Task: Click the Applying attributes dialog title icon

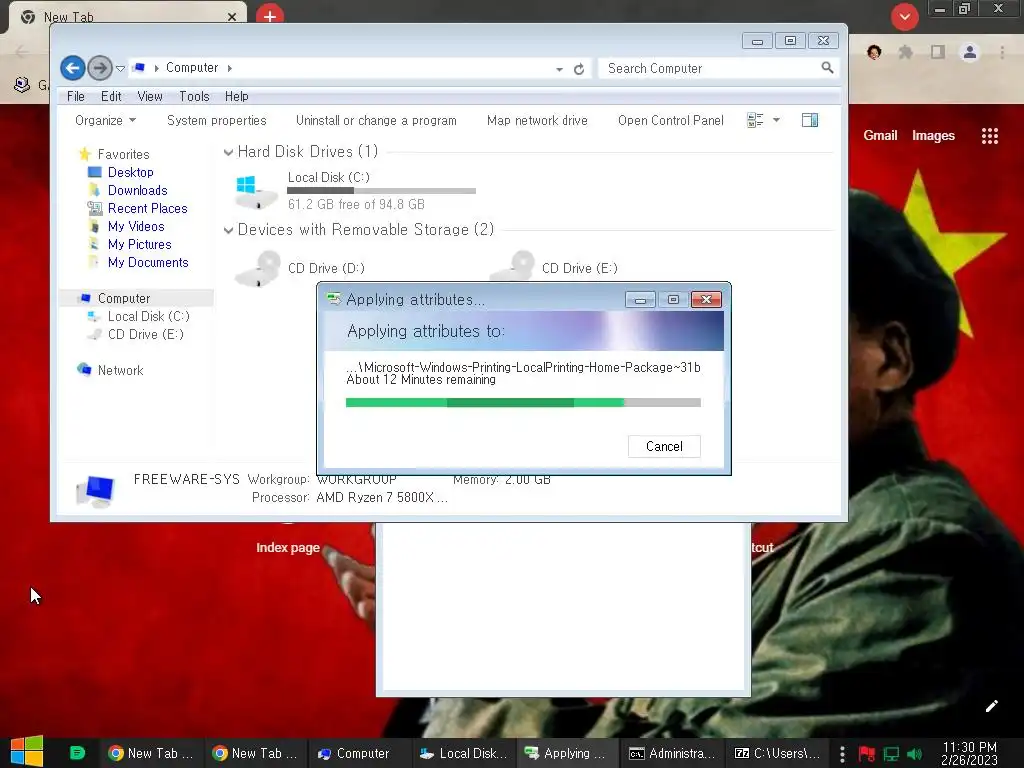Action: [334, 299]
